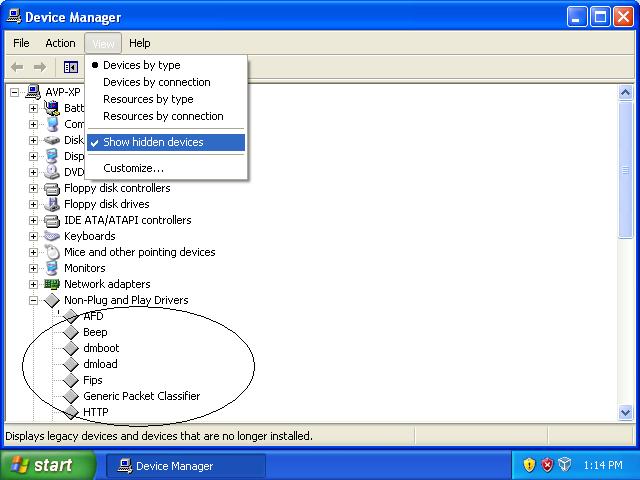Open the Help menu
The image size is (640, 480).
pyautogui.click(x=140, y=43)
